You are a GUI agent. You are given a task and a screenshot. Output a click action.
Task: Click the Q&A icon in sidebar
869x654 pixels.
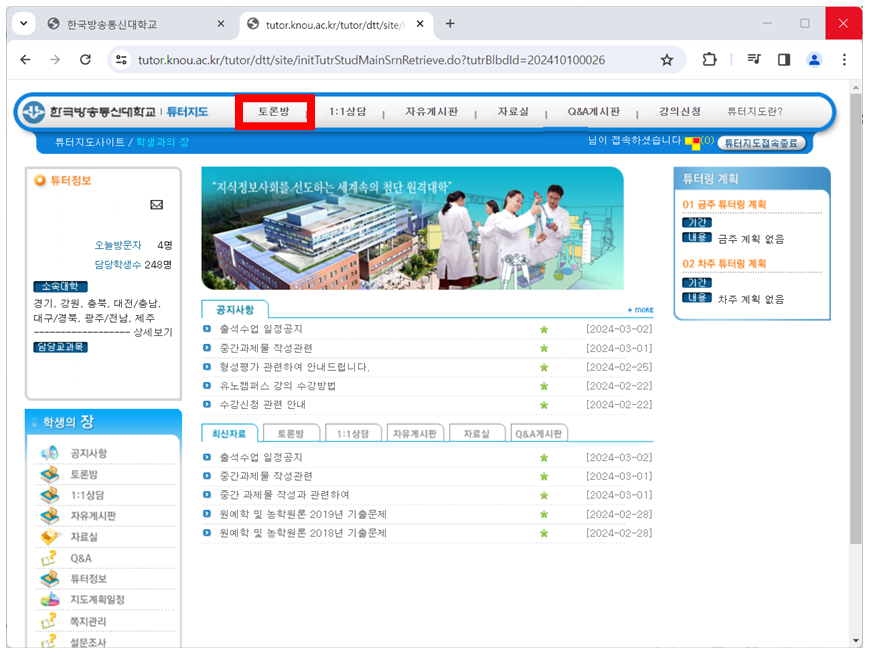pyautogui.click(x=49, y=558)
